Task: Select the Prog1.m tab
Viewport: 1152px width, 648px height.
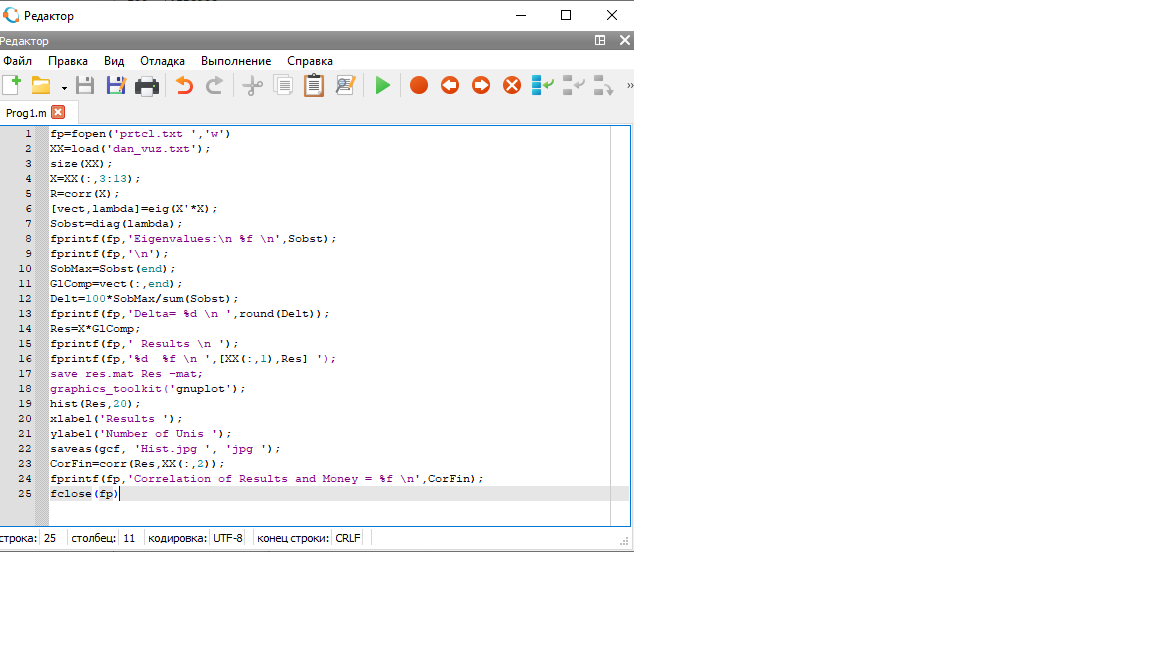Action: 26,113
